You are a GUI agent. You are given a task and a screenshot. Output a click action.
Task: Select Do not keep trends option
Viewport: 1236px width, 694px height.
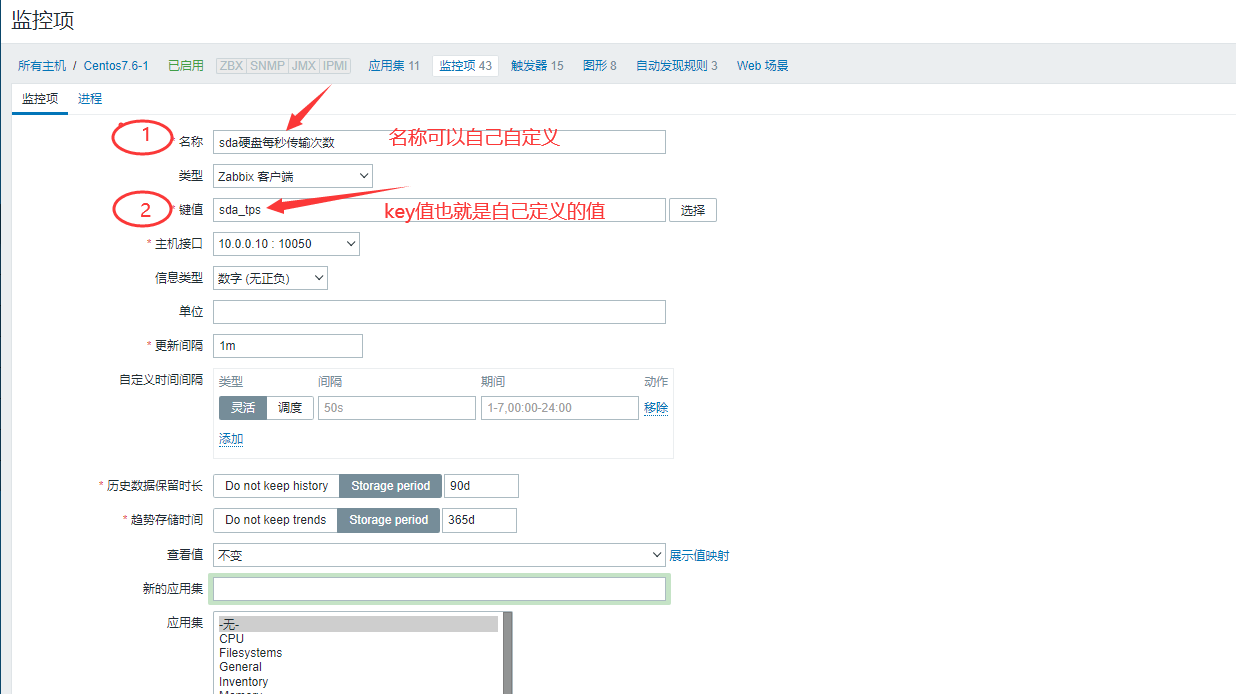pyautogui.click(x=275, y=520)
